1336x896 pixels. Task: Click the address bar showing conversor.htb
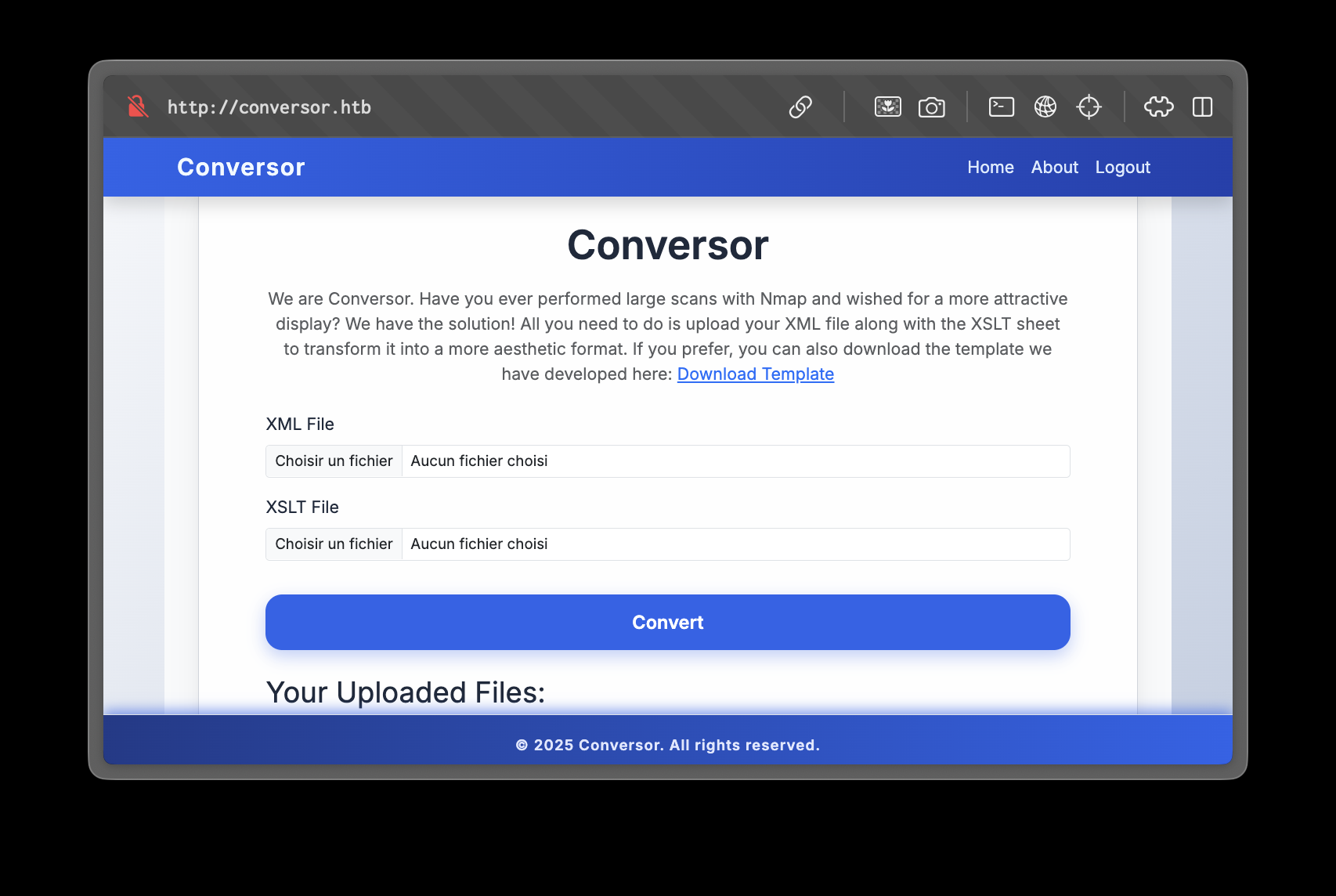point(269,107)
